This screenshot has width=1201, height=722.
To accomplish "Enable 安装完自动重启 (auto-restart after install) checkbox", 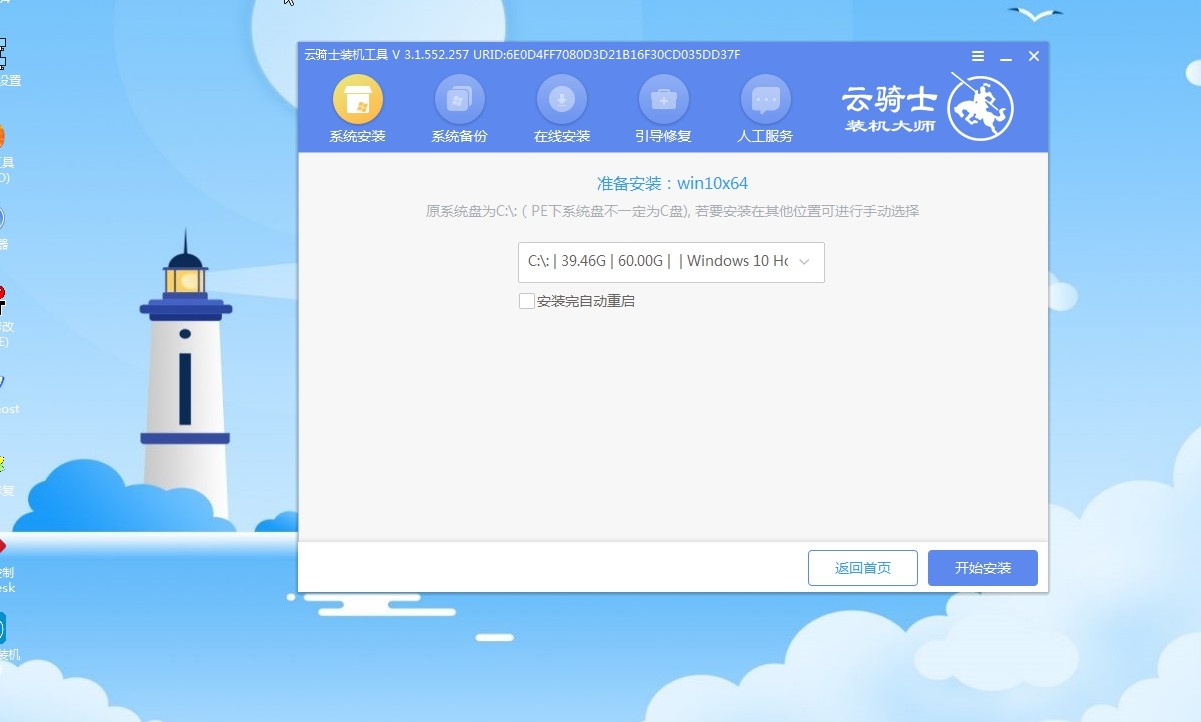I will [526, 300].
